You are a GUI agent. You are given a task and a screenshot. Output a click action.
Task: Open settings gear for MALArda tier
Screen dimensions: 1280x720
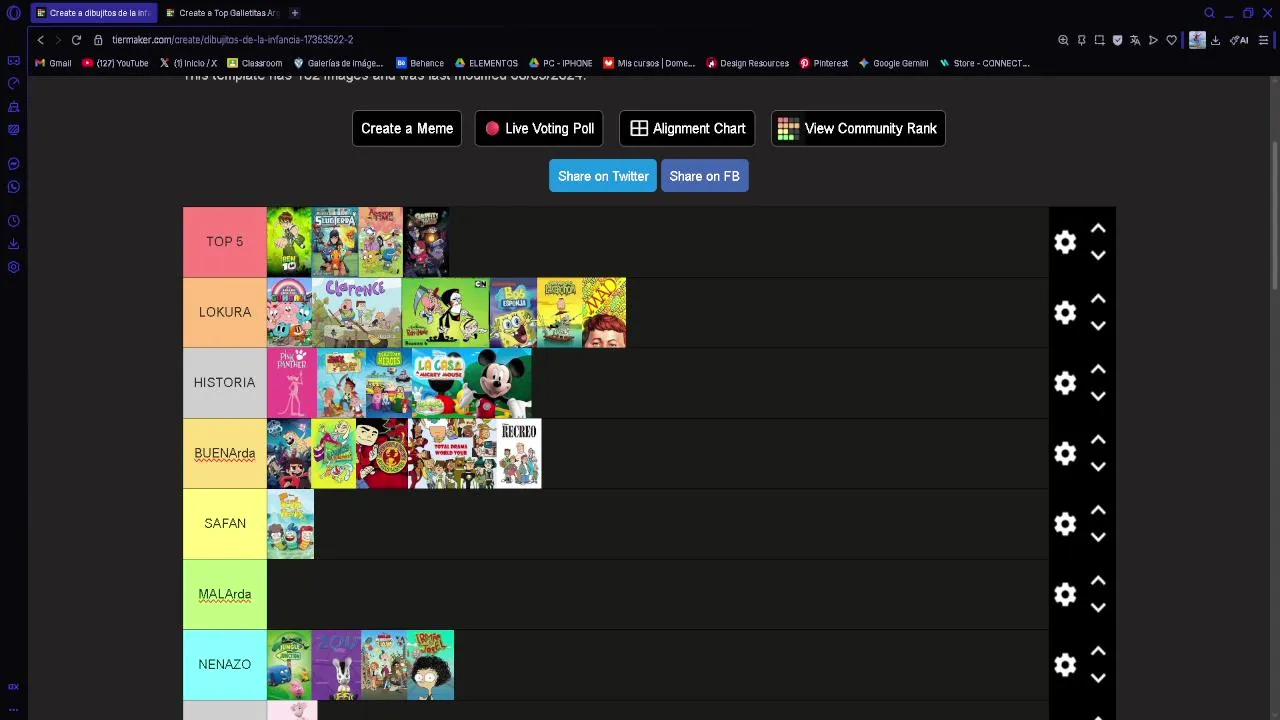[x=1065, y=595]
